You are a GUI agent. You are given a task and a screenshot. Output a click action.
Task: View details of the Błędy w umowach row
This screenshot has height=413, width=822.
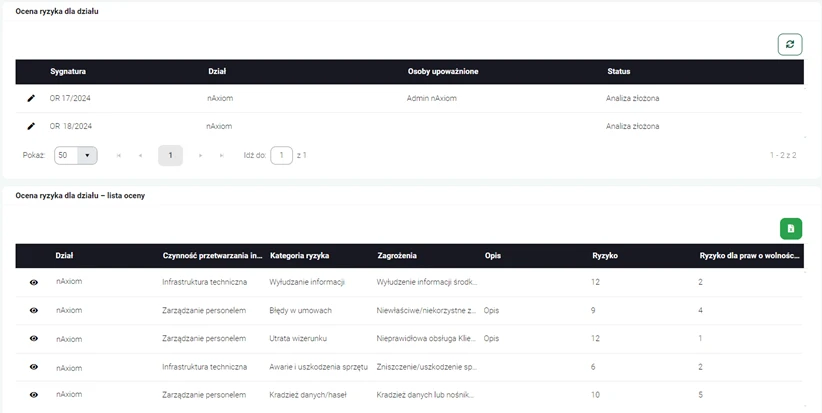coord(34,311)
